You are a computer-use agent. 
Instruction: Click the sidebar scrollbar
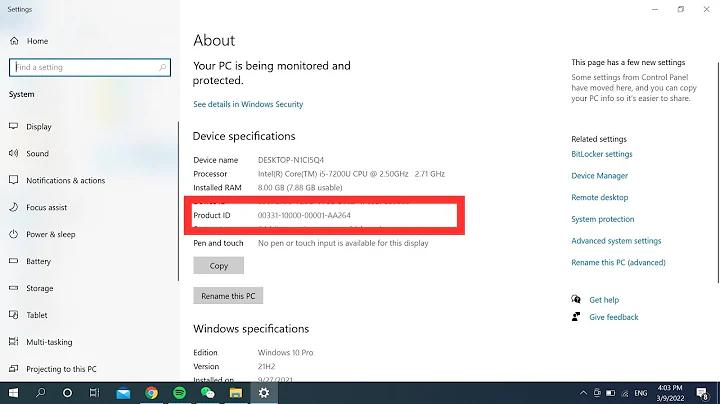178,201
